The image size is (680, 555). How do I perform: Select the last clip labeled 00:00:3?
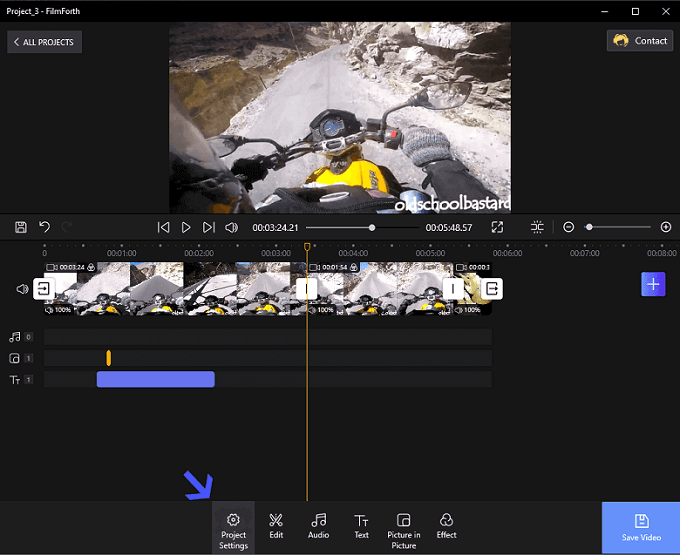pos(472,288)
